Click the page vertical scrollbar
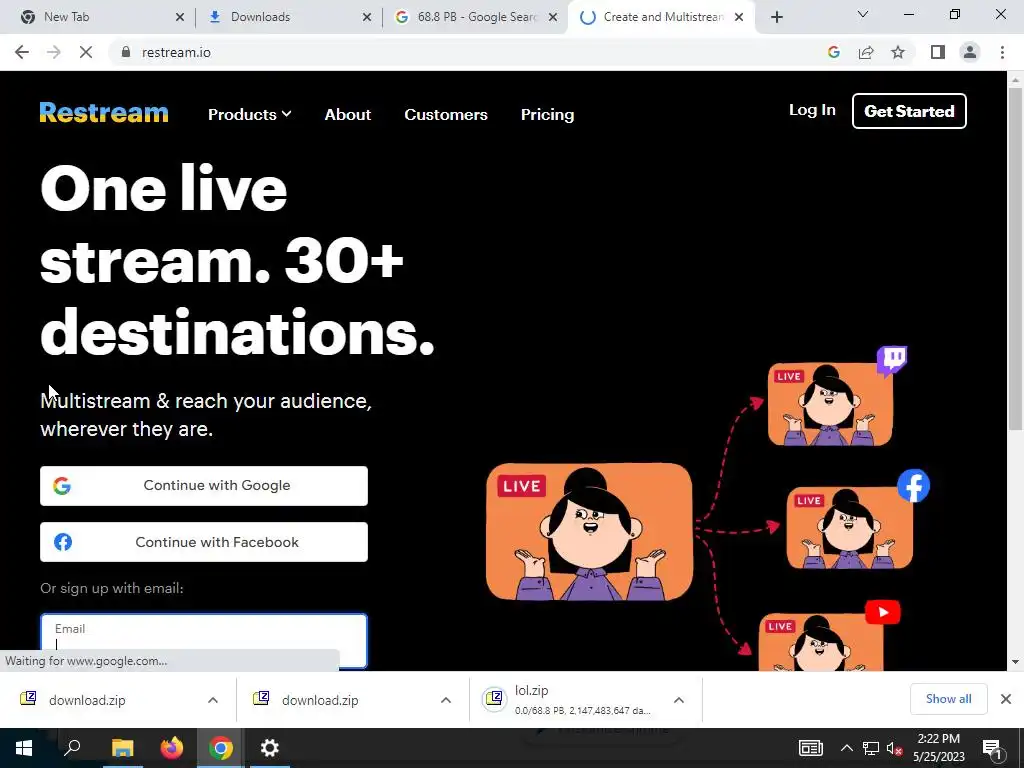This screenshot has height=768, width=1024. click(x=1016, y=258)
